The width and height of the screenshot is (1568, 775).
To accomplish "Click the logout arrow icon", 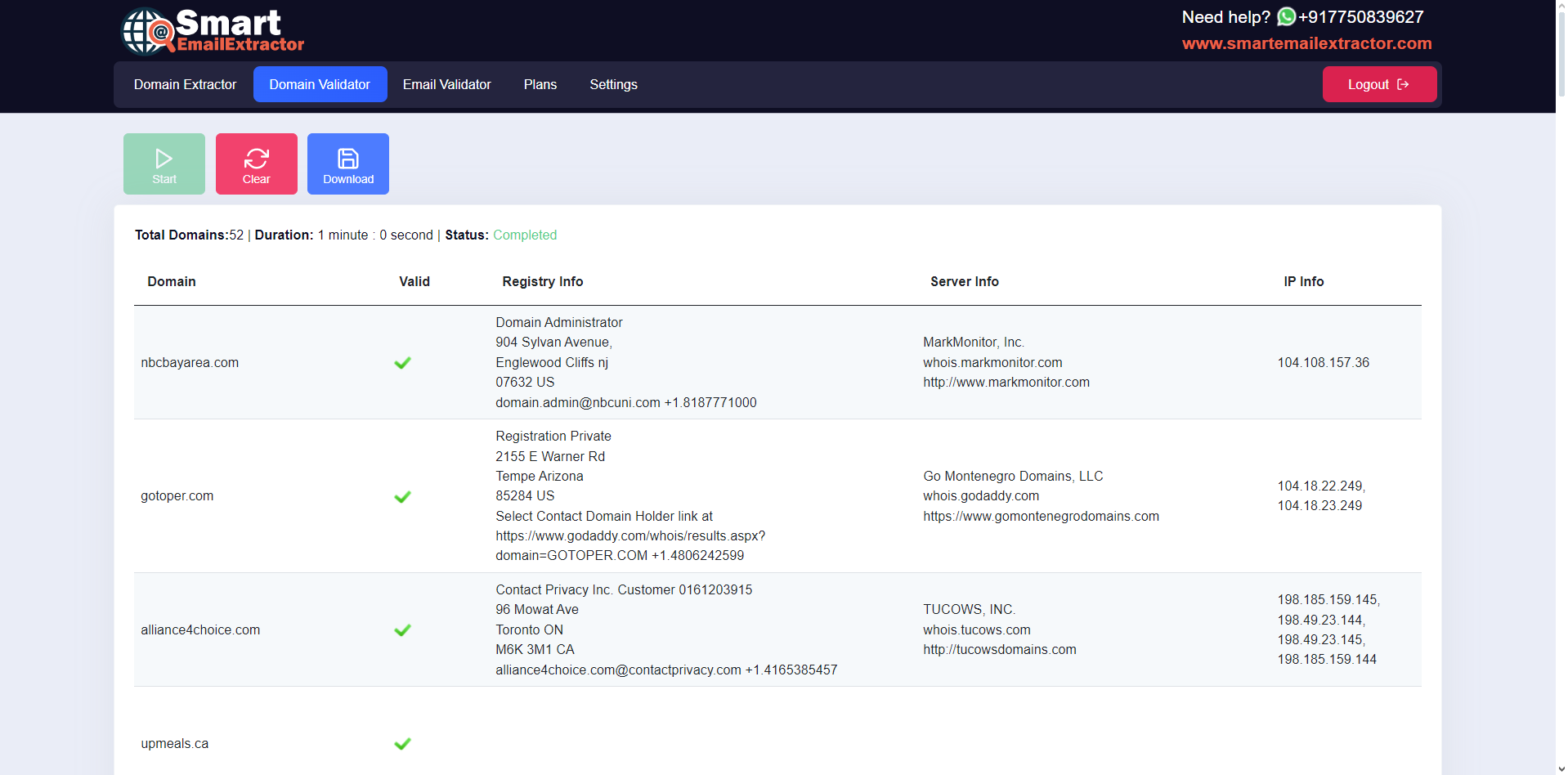I will point(1403,84).
